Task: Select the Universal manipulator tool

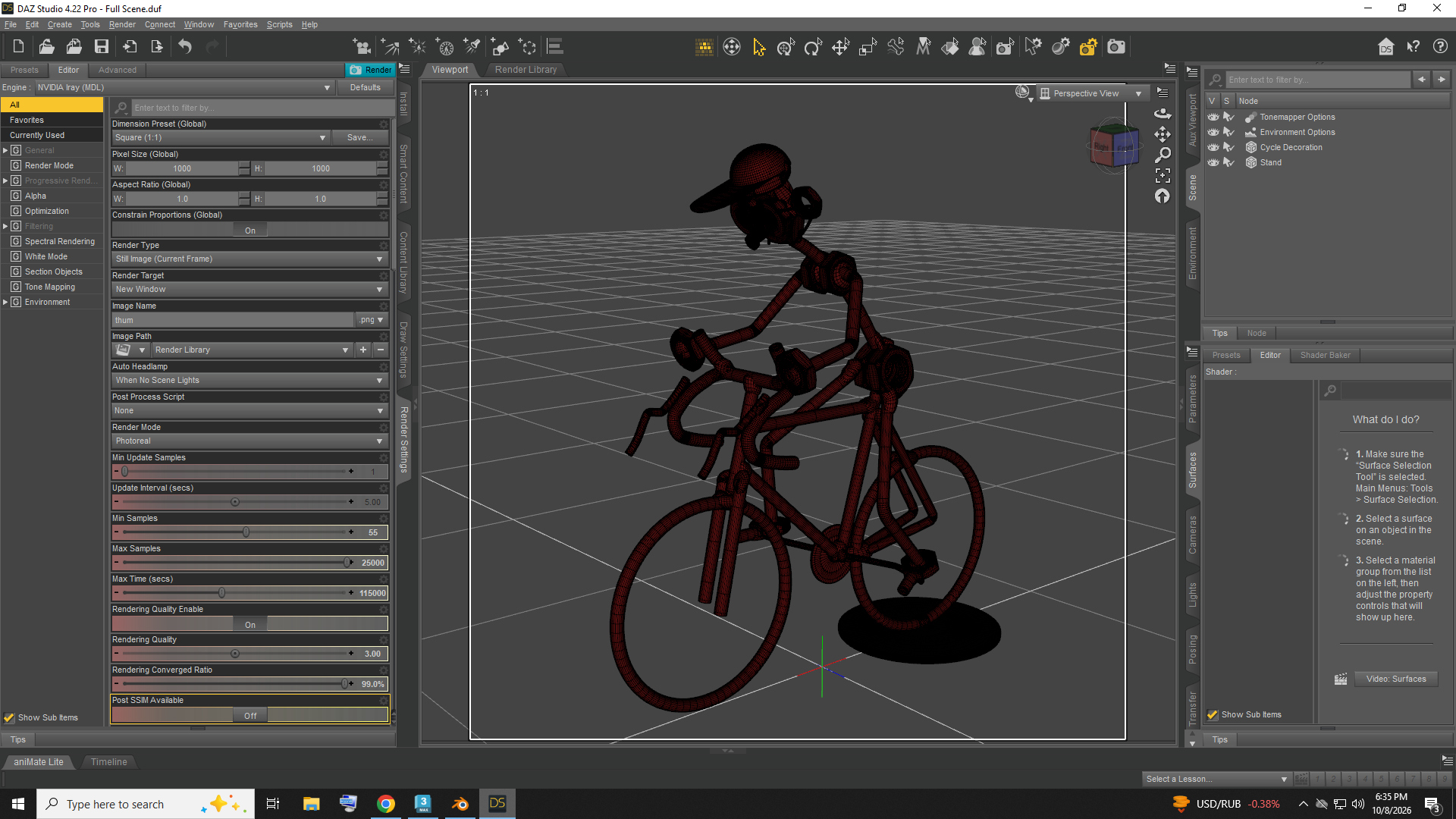Action: pos(786,47)
